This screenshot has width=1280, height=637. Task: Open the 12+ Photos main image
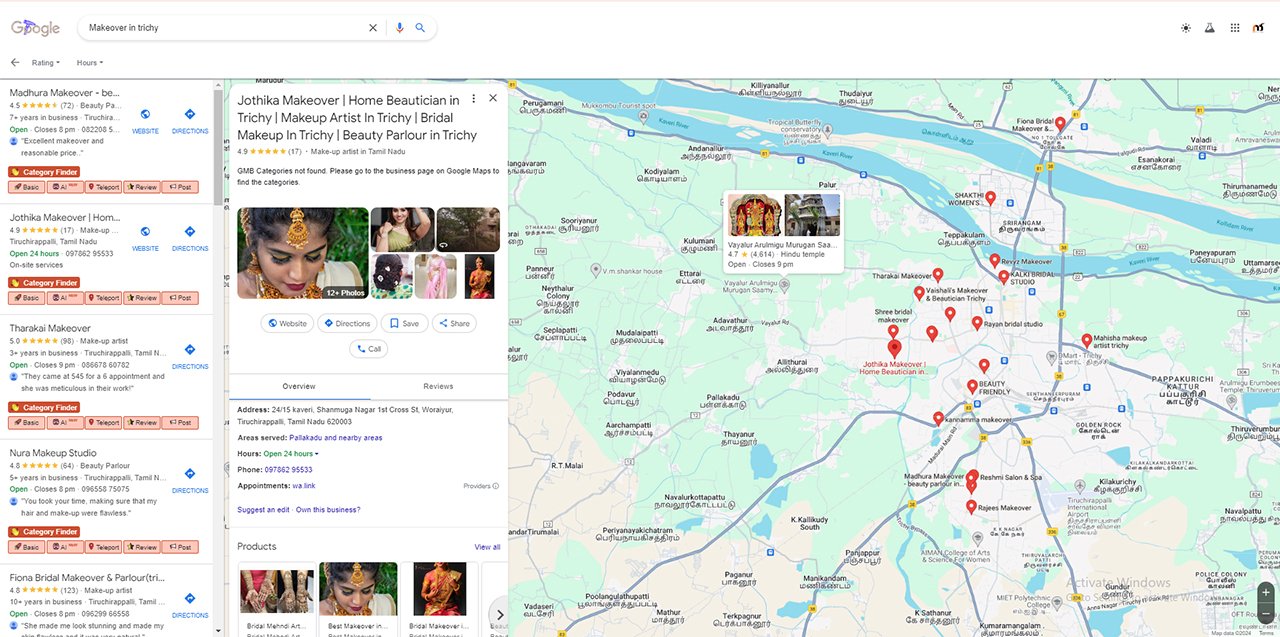(x=303, y=253)
